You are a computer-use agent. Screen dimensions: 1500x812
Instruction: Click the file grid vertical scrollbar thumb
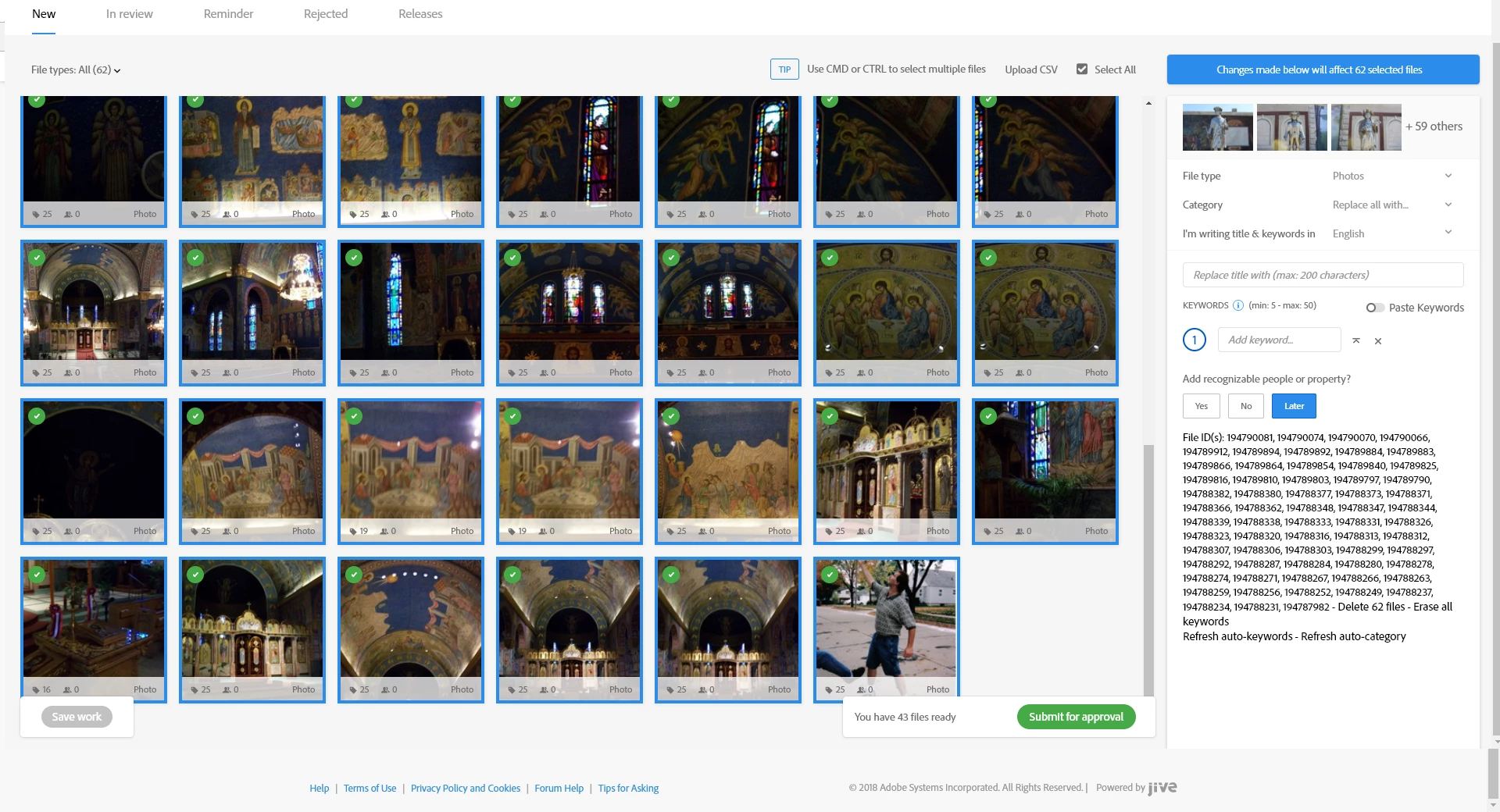click(1148, 570)
